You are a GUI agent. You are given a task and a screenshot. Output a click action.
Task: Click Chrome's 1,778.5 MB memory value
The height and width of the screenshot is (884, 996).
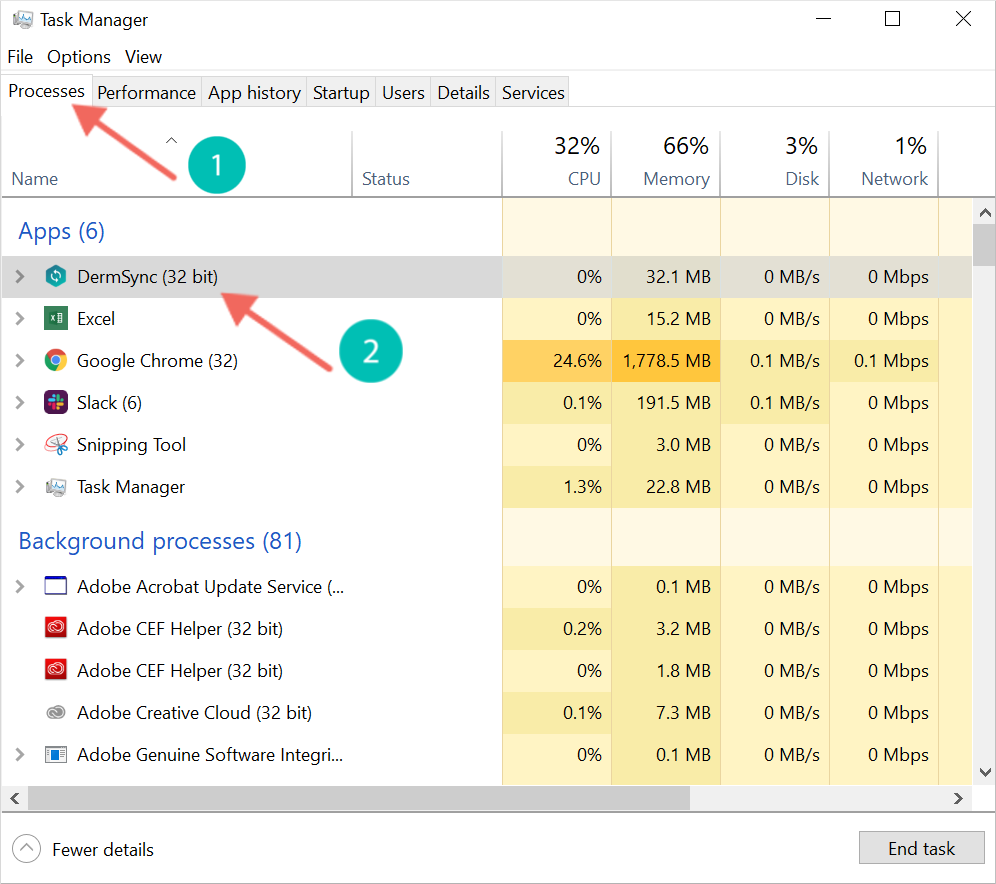[666, 361]
